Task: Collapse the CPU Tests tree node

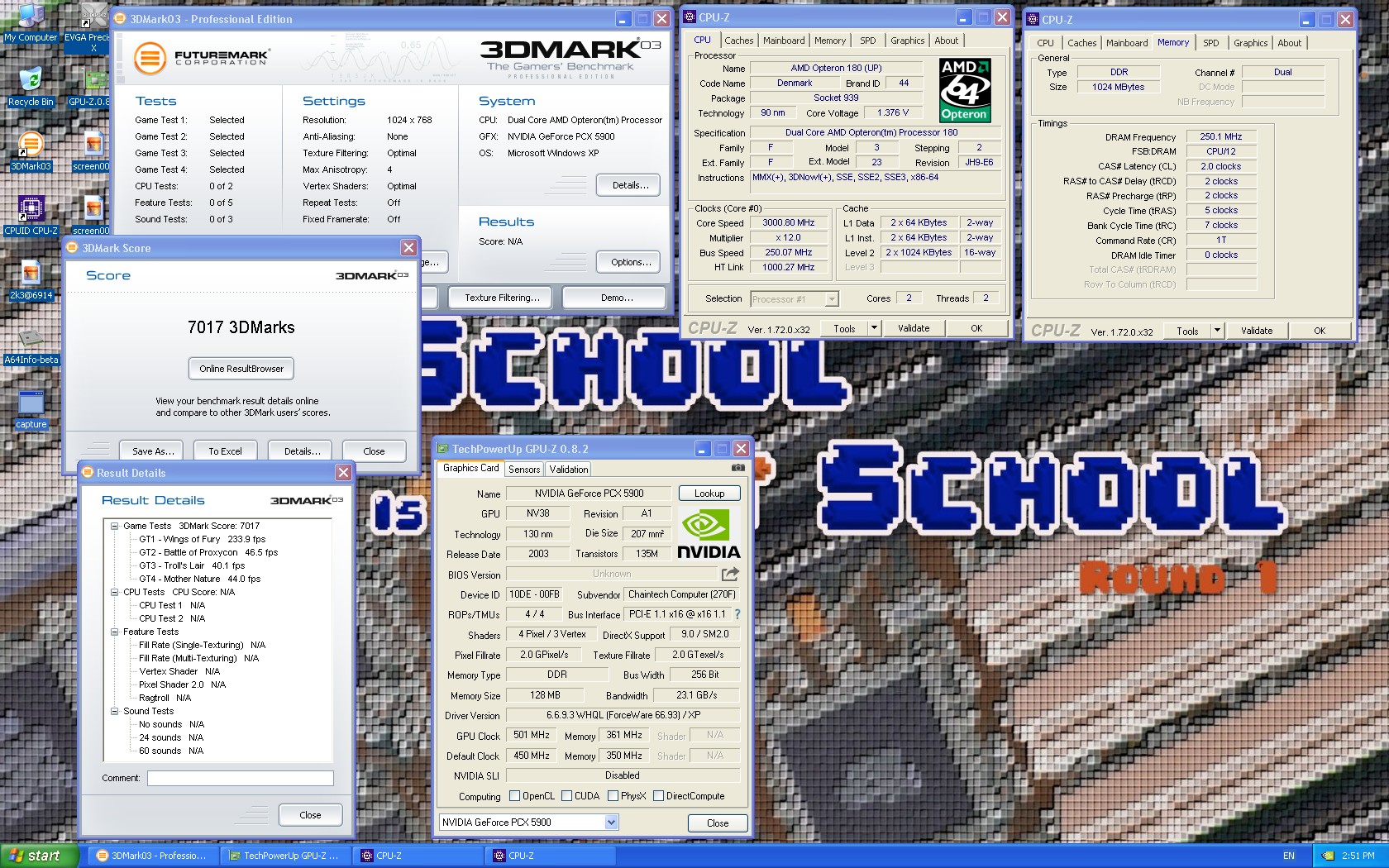Action: click(115, 592)
